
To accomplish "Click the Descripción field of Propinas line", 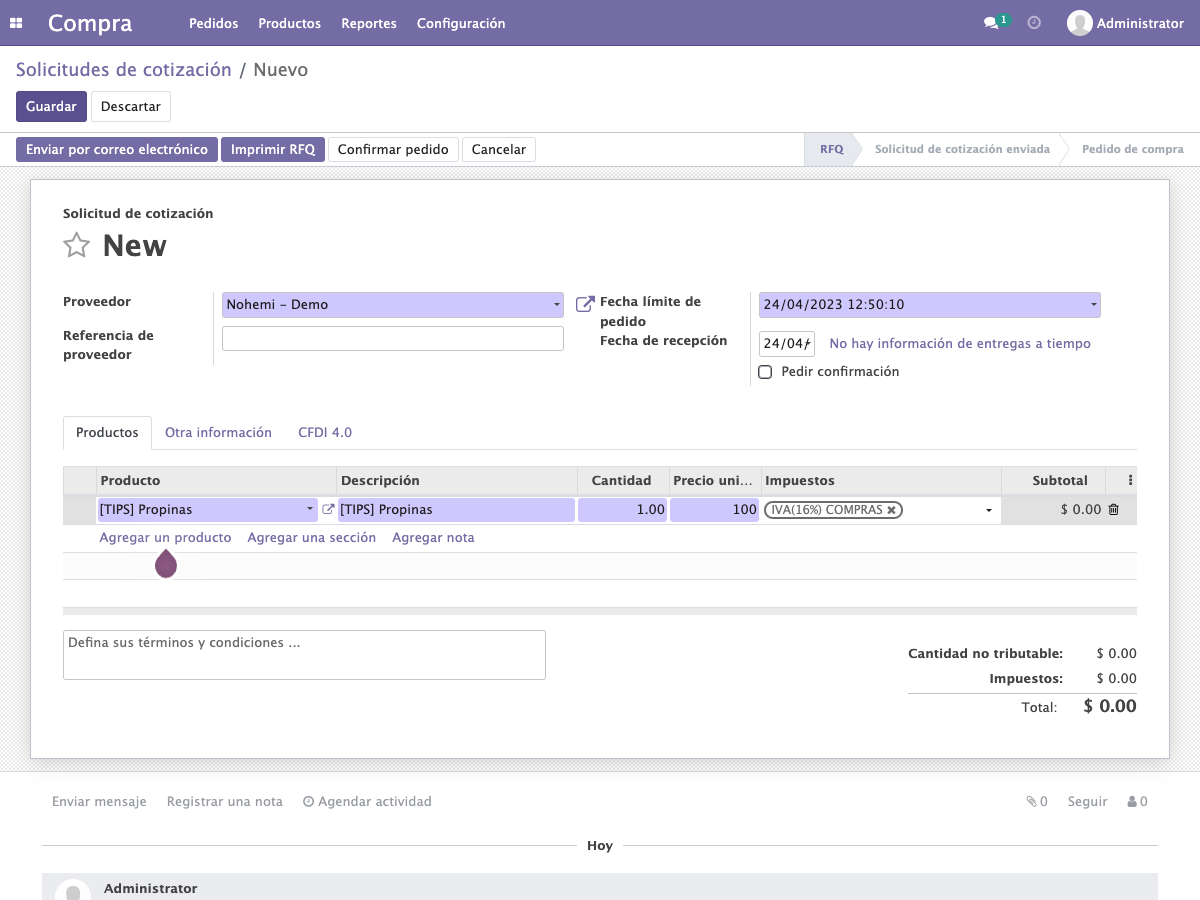I will pos(456,510).
